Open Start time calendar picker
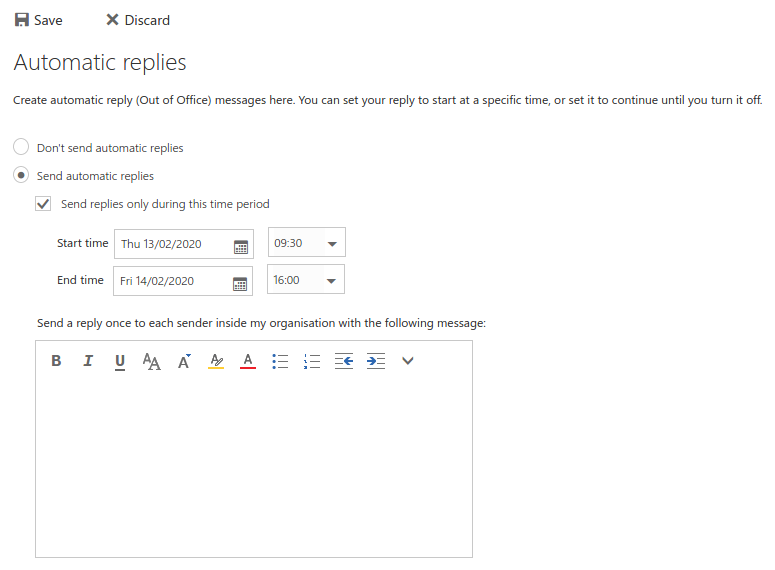Screen dimensions: 775x570 point(240,246)
